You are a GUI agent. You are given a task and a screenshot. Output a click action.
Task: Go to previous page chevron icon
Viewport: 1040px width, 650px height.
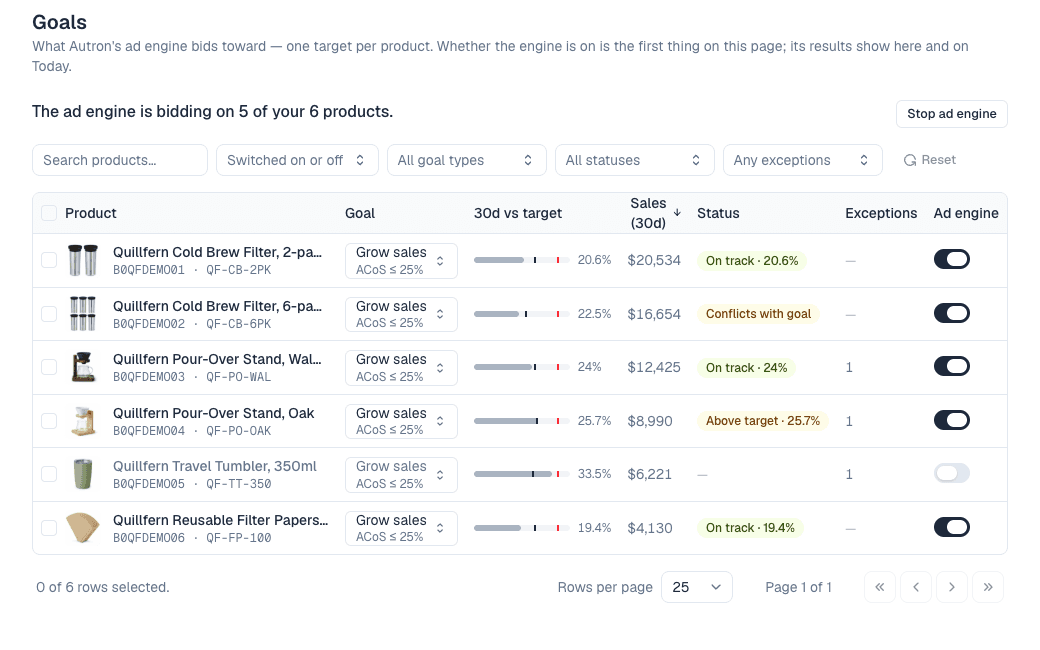point(916,587)
